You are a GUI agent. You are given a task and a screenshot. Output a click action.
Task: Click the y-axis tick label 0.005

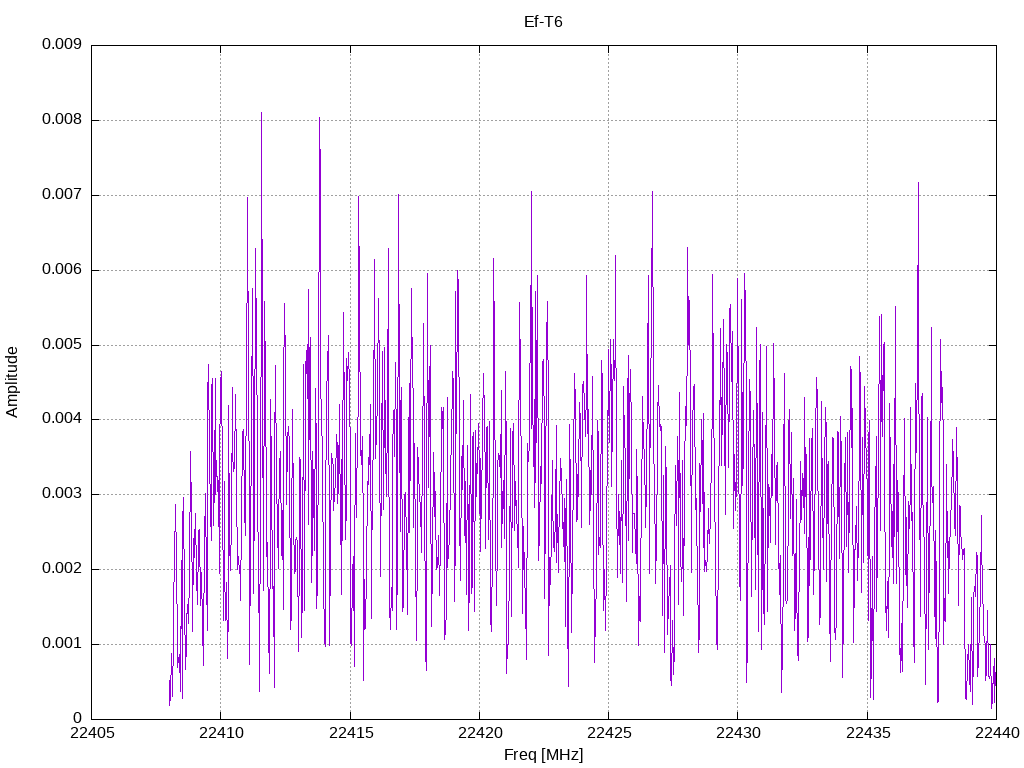coord(62,345)
